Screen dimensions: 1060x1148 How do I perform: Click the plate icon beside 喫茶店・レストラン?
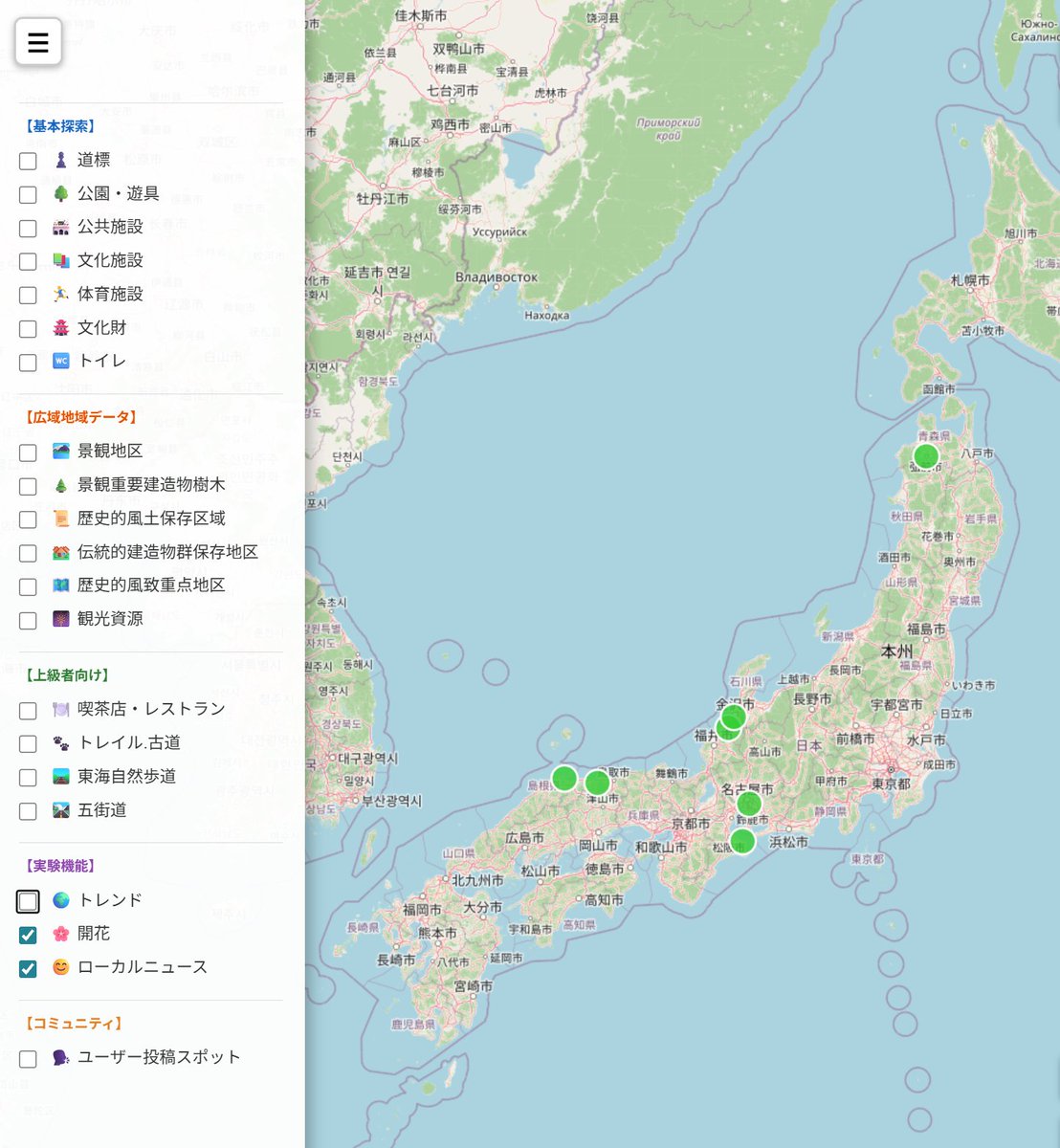coord(61,709)
